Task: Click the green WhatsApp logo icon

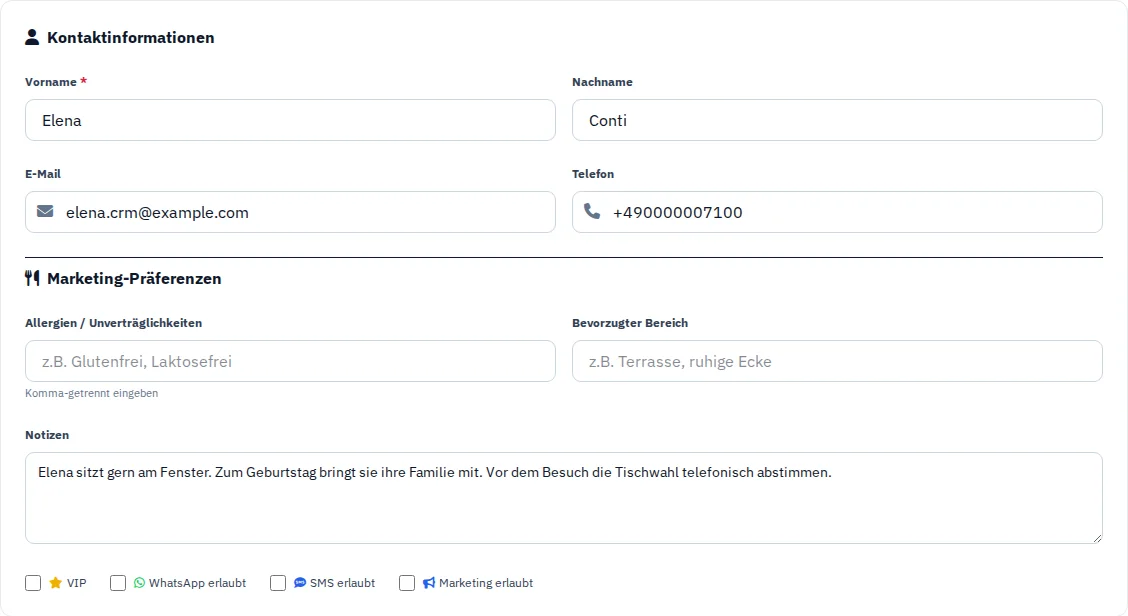Action: coord(140,583)
